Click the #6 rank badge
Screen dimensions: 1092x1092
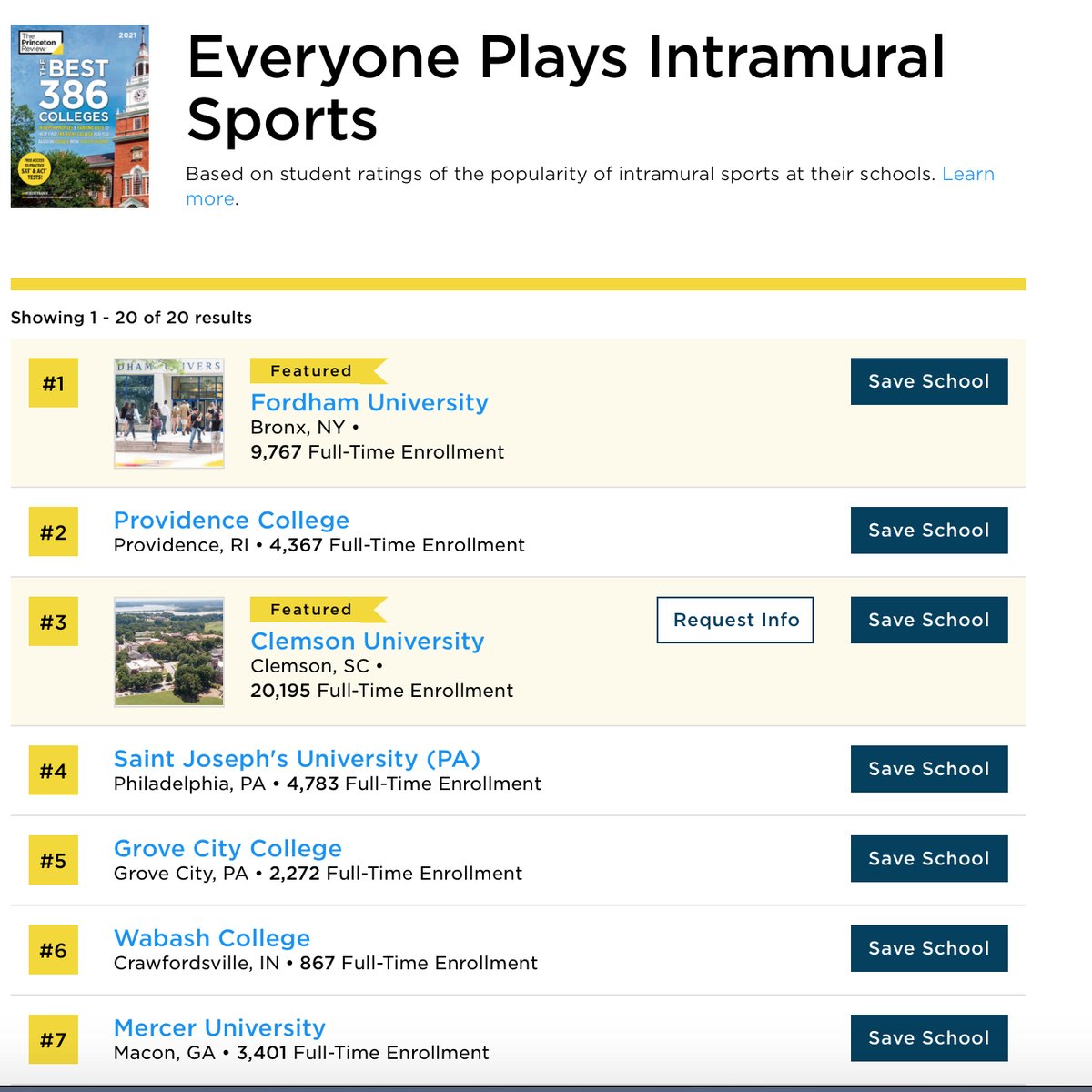coord(54,950)
